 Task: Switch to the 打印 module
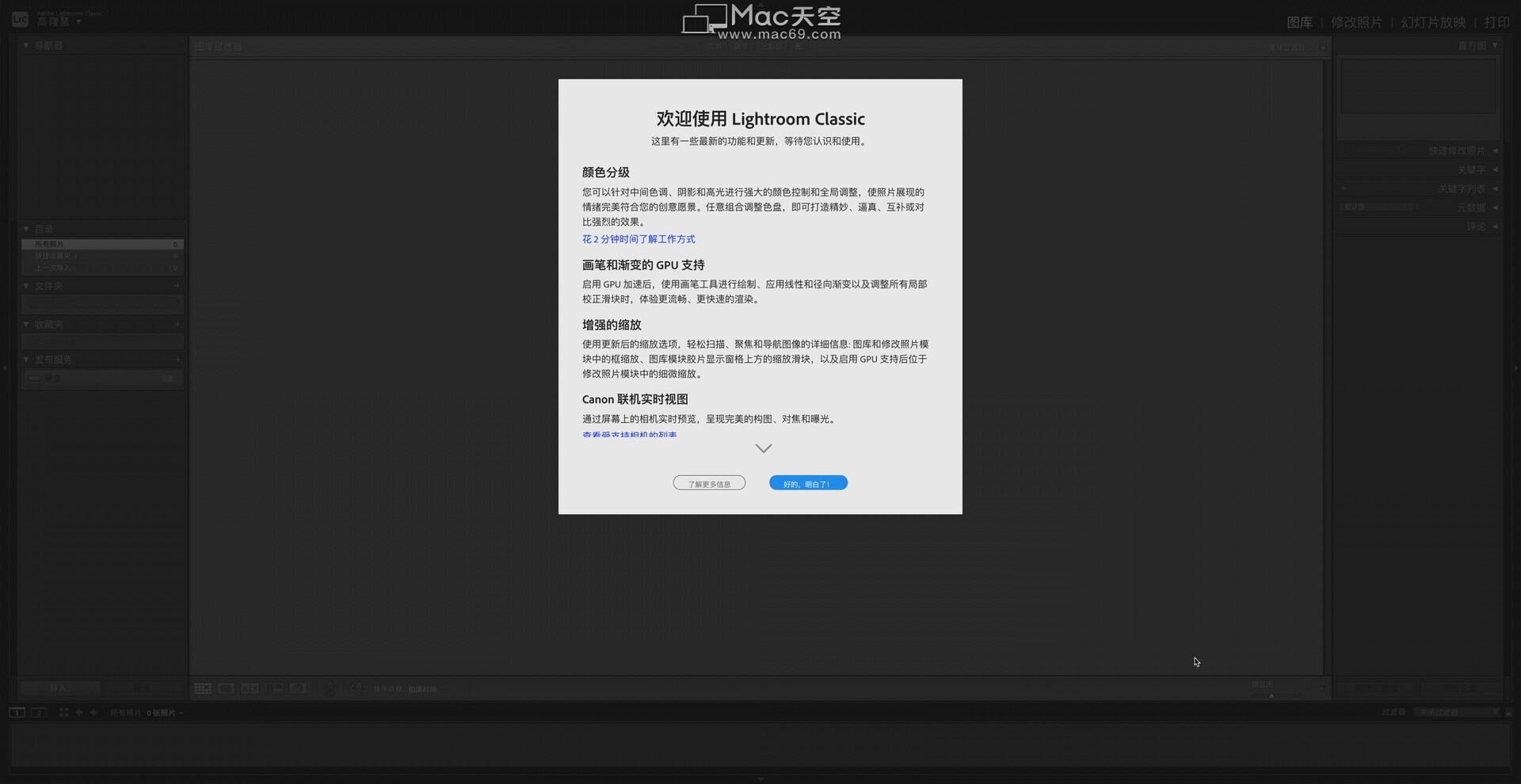[1496, 22]
